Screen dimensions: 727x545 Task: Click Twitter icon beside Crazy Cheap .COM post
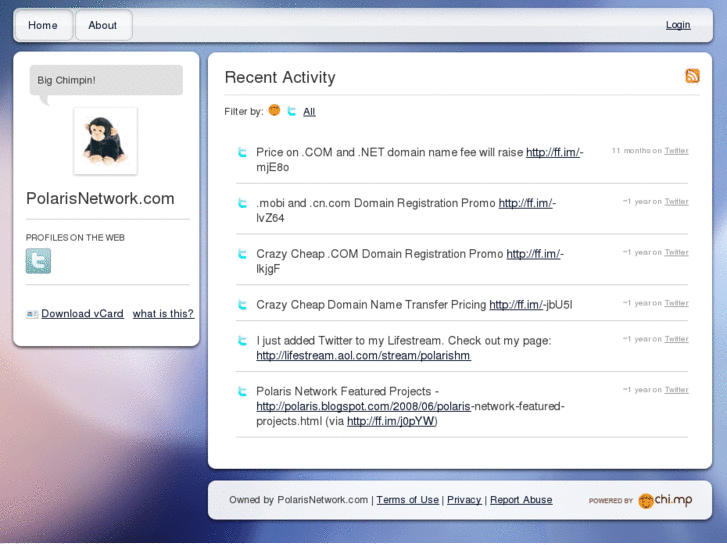click(242, 254)
